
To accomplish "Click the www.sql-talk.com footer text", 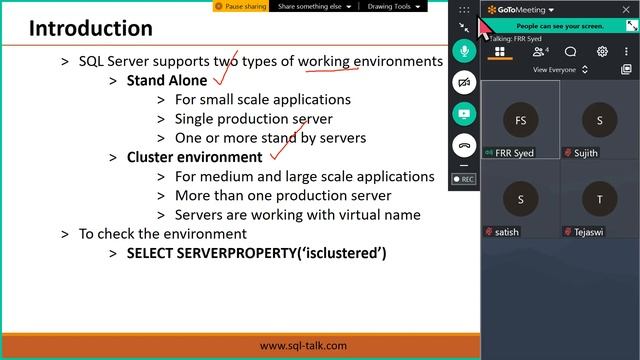I will 303,346.
